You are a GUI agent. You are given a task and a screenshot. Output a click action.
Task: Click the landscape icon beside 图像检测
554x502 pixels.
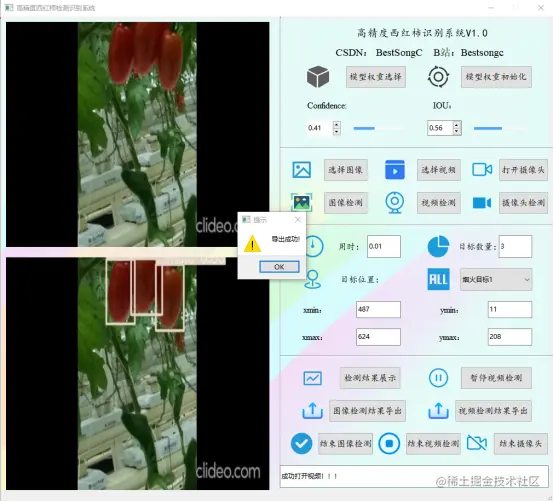click(301, 202)
